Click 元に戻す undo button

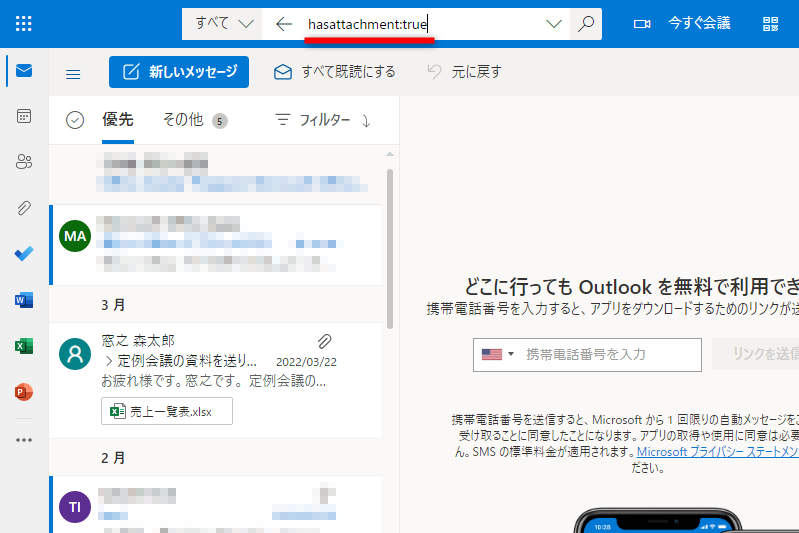point(464,72)
